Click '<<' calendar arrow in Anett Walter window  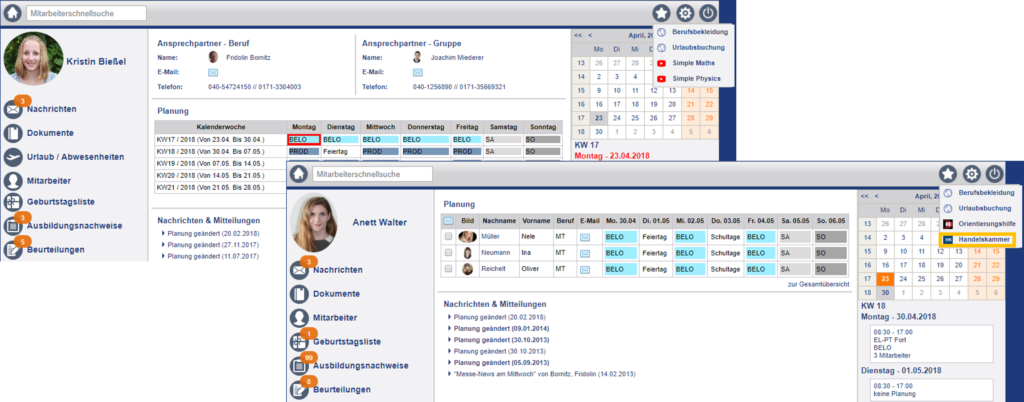(865, 196)
